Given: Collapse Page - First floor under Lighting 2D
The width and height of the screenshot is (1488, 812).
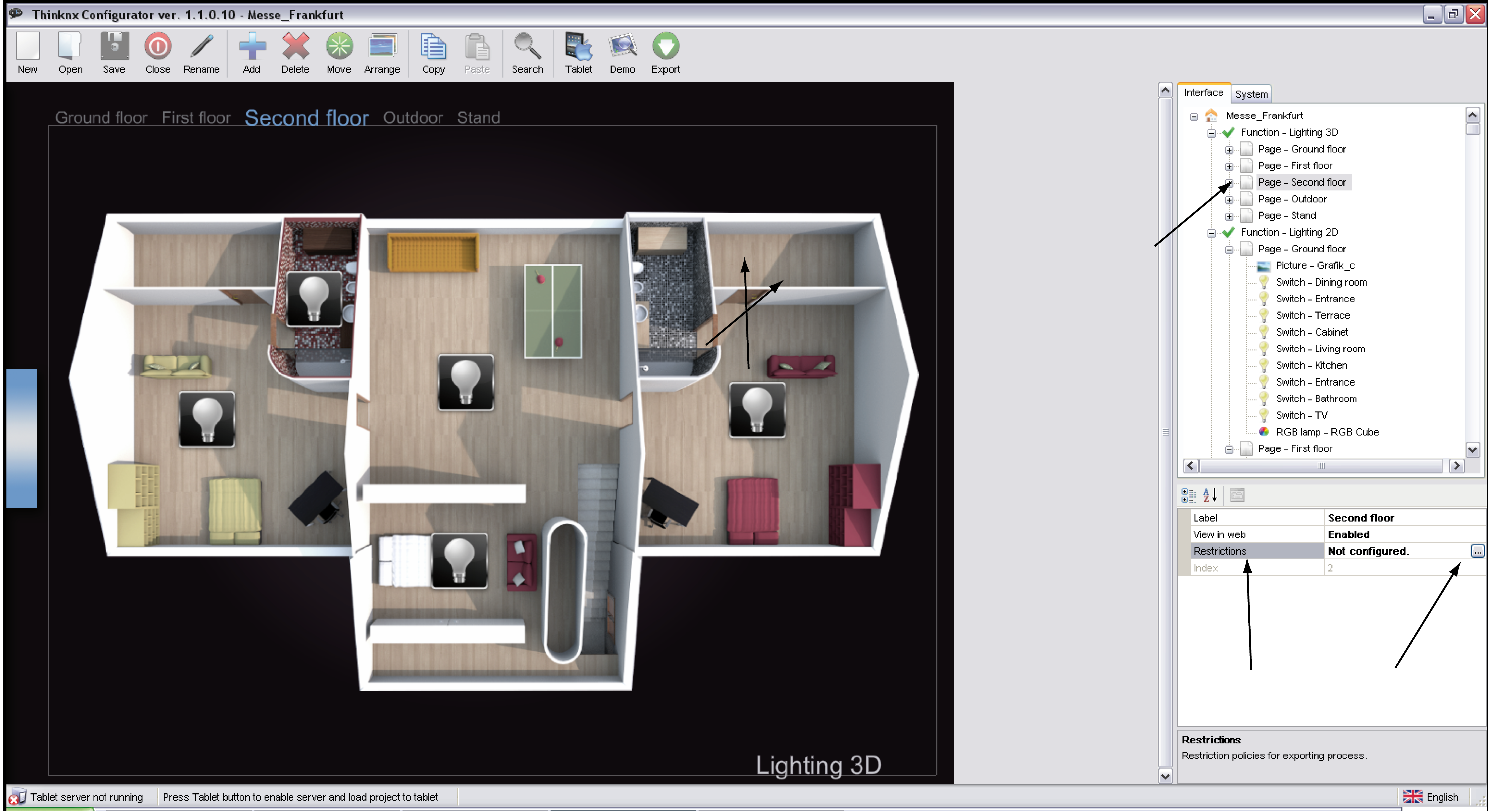Looking at the screenshot, I should (x=1229, y=449).
